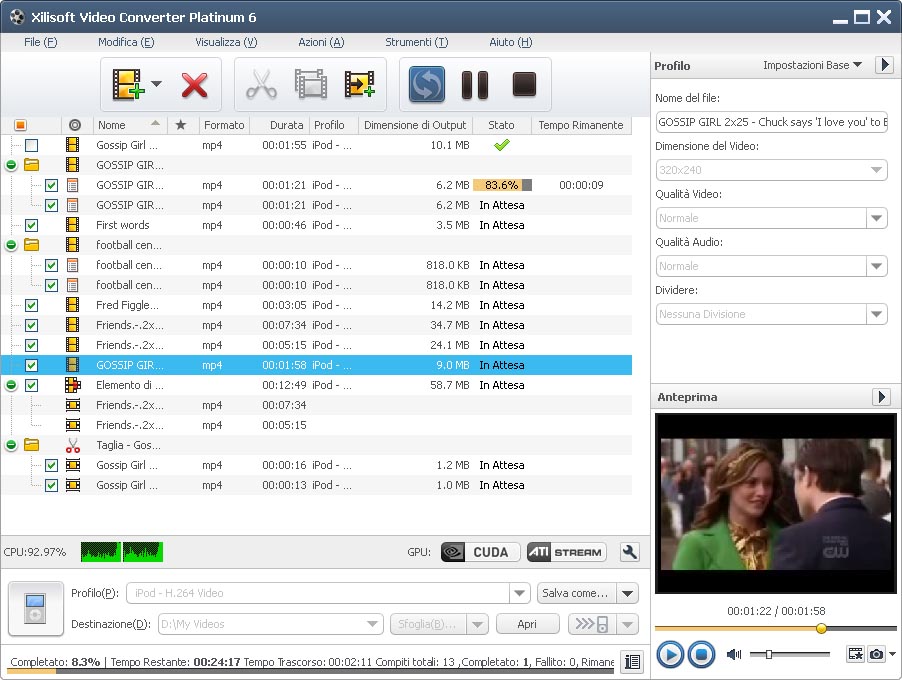Click the preview filmstrip-star icon
902x680 pixels.
(856, 654)
